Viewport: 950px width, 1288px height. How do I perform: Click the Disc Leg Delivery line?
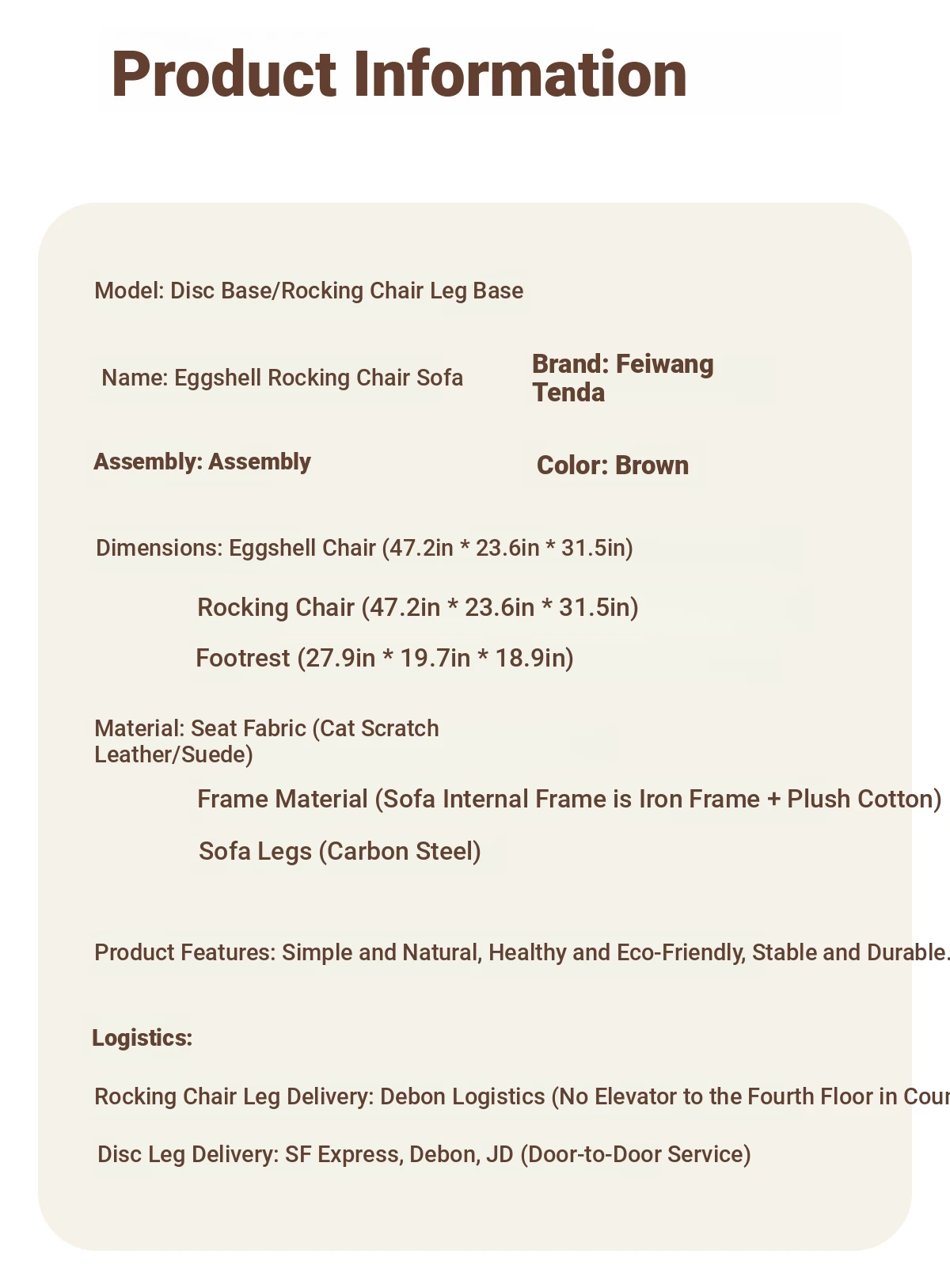[424, 1154]
